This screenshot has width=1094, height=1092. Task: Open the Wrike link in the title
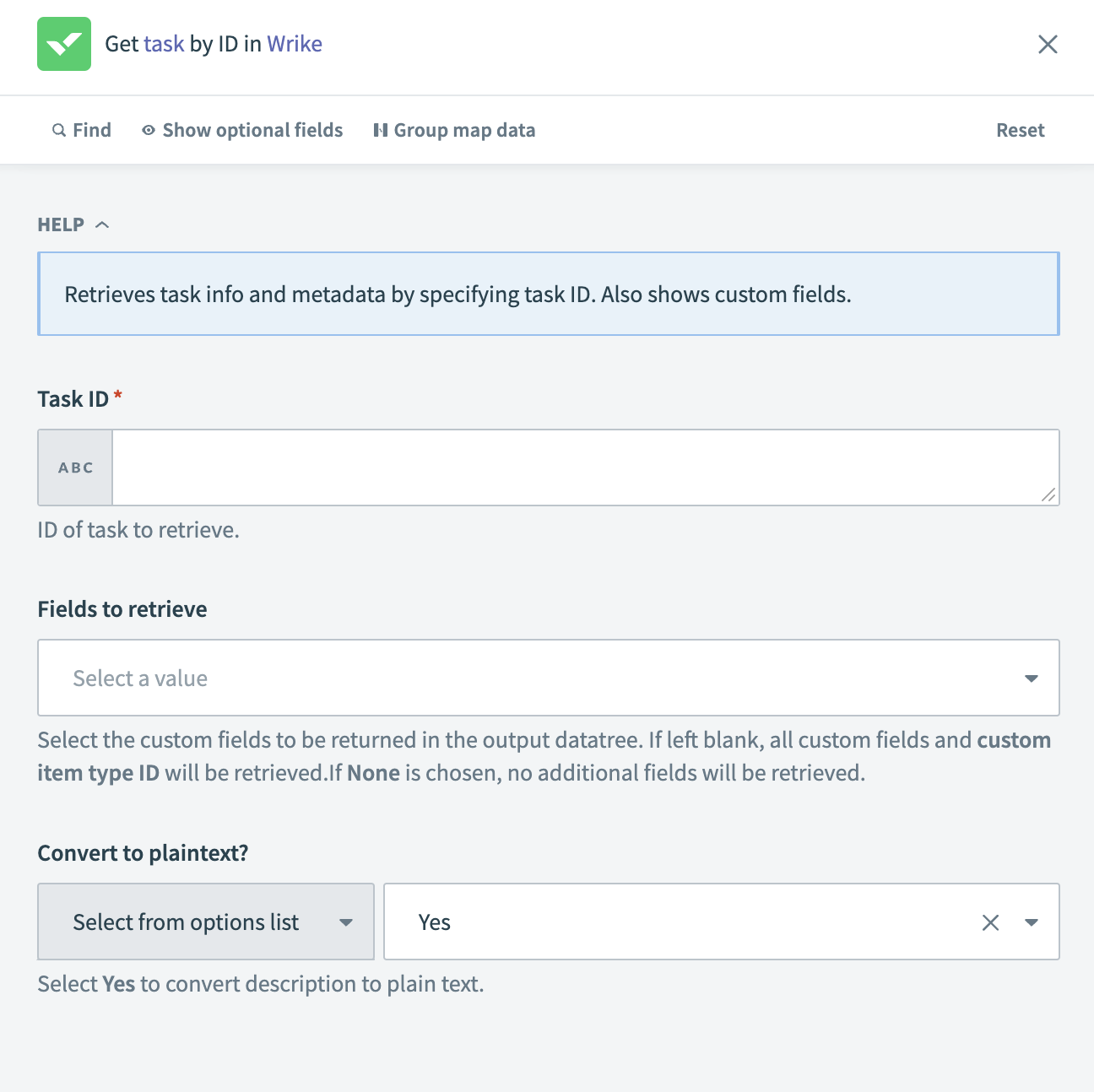pos(294,43)
